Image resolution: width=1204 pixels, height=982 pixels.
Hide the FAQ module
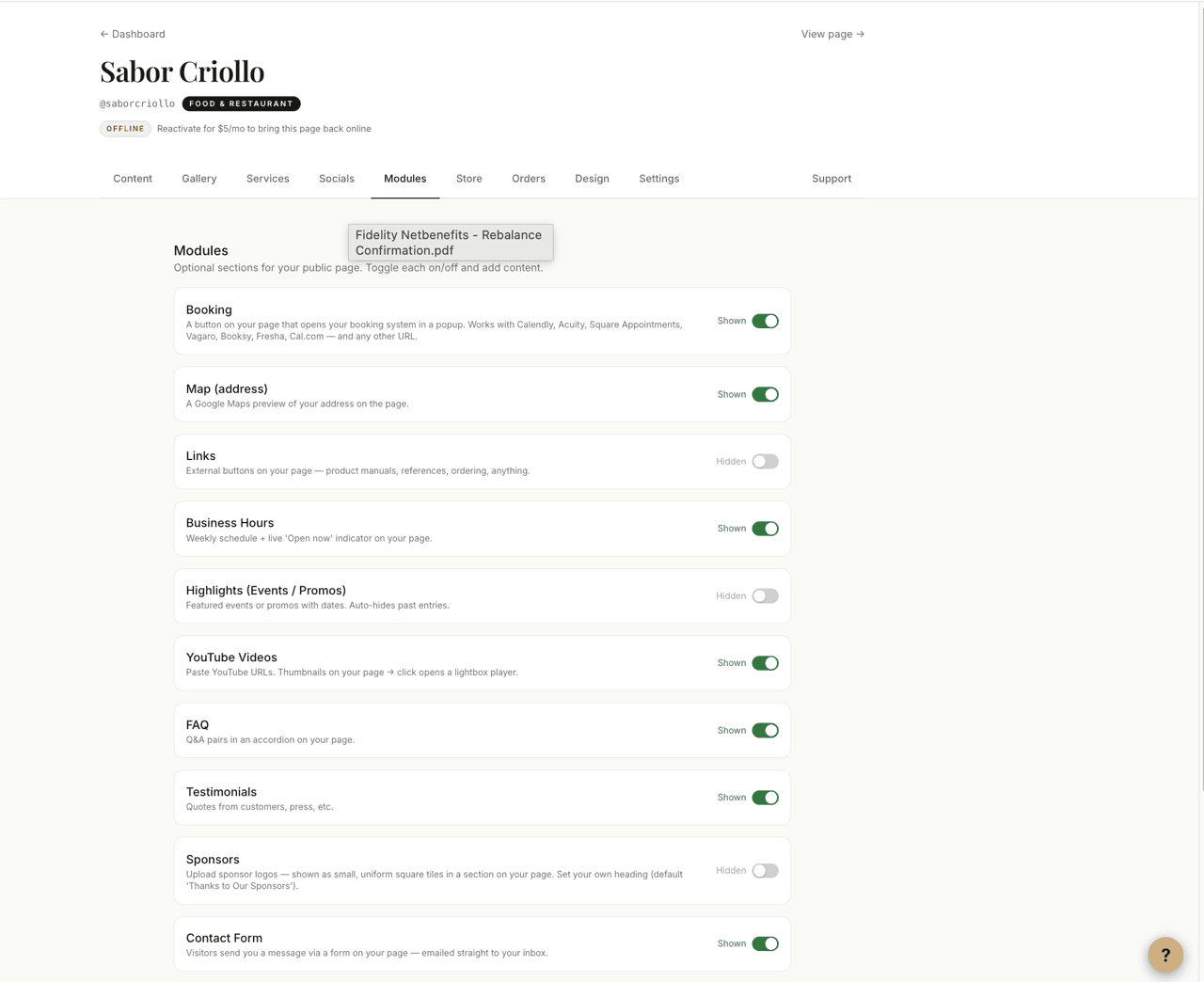765,730
